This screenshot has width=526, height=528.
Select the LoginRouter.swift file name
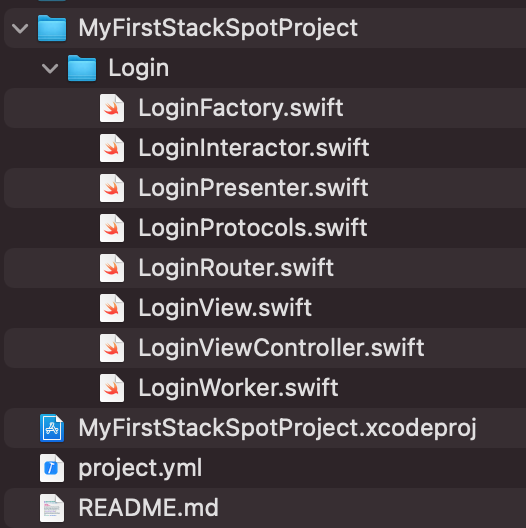click(x=236, y=268)
